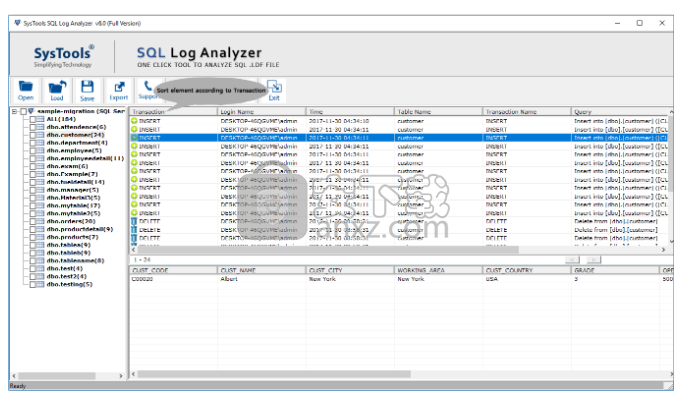This screenshot has height=403, width=691.
Task: Click table icon beside dbo.exam(6)
Action: [40, 166]
